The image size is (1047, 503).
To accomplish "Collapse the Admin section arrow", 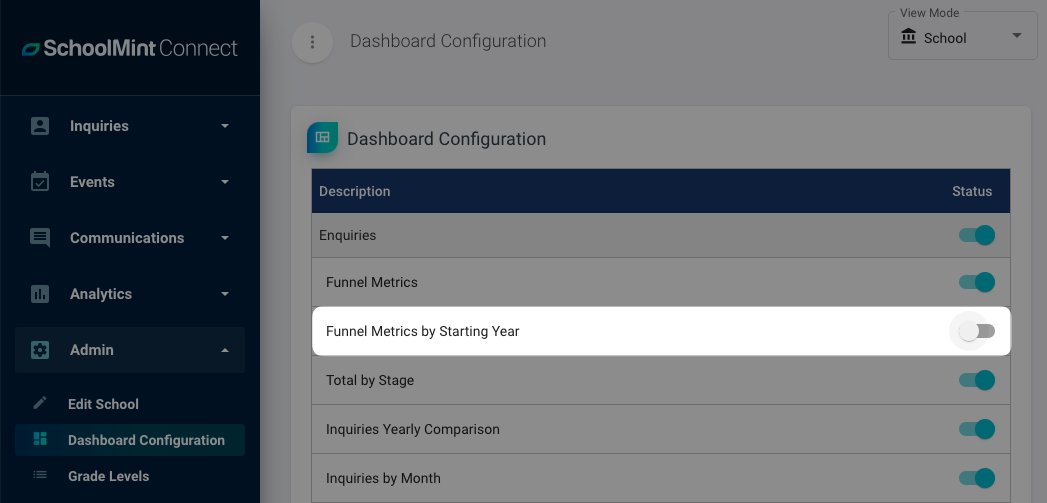I will [x=225, y=350].
